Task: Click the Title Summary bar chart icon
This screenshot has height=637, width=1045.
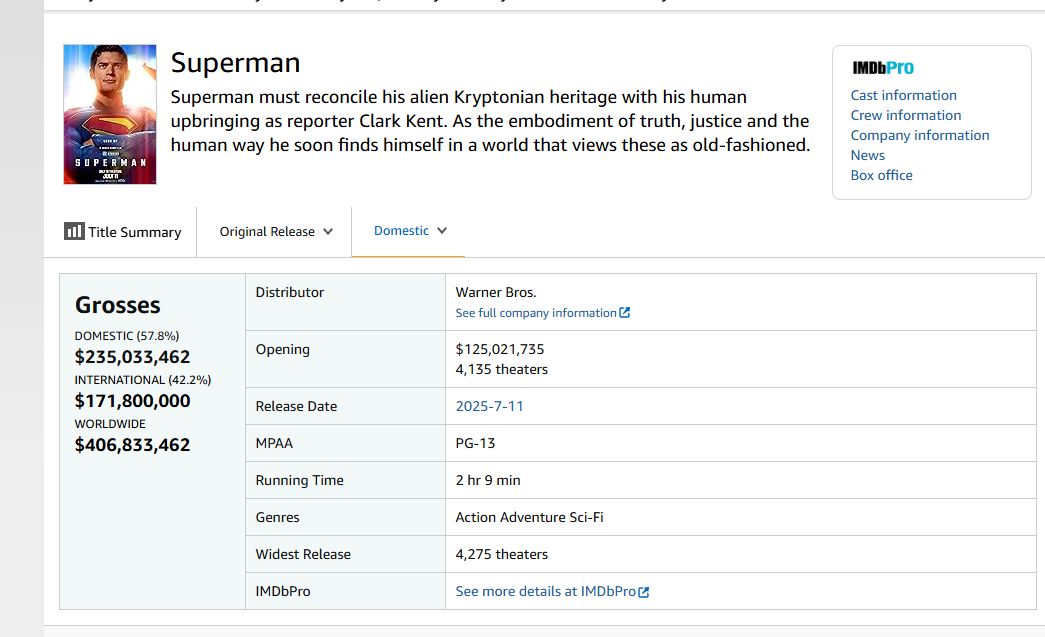Action: click(74, 231)
